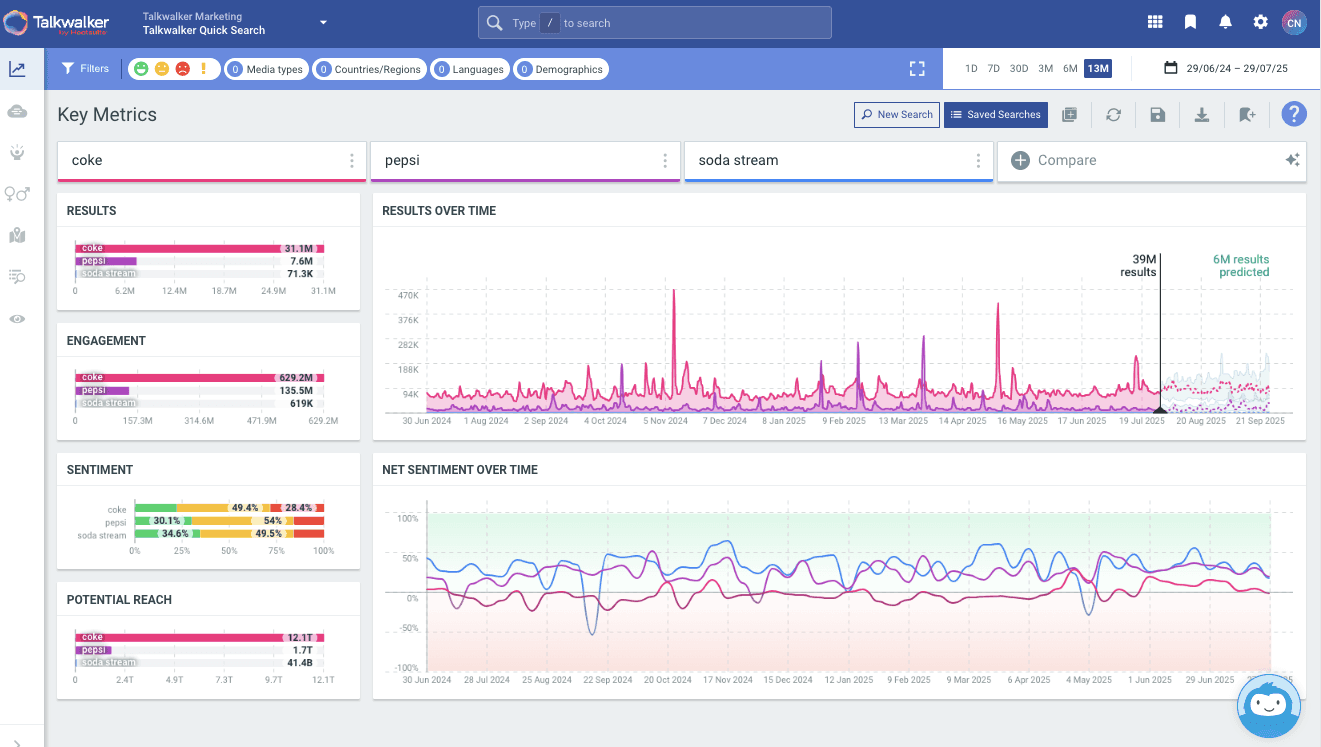The image size is (1321, 747).
Task: Click the refresh results icon
Action: [x=1113, y=115]
